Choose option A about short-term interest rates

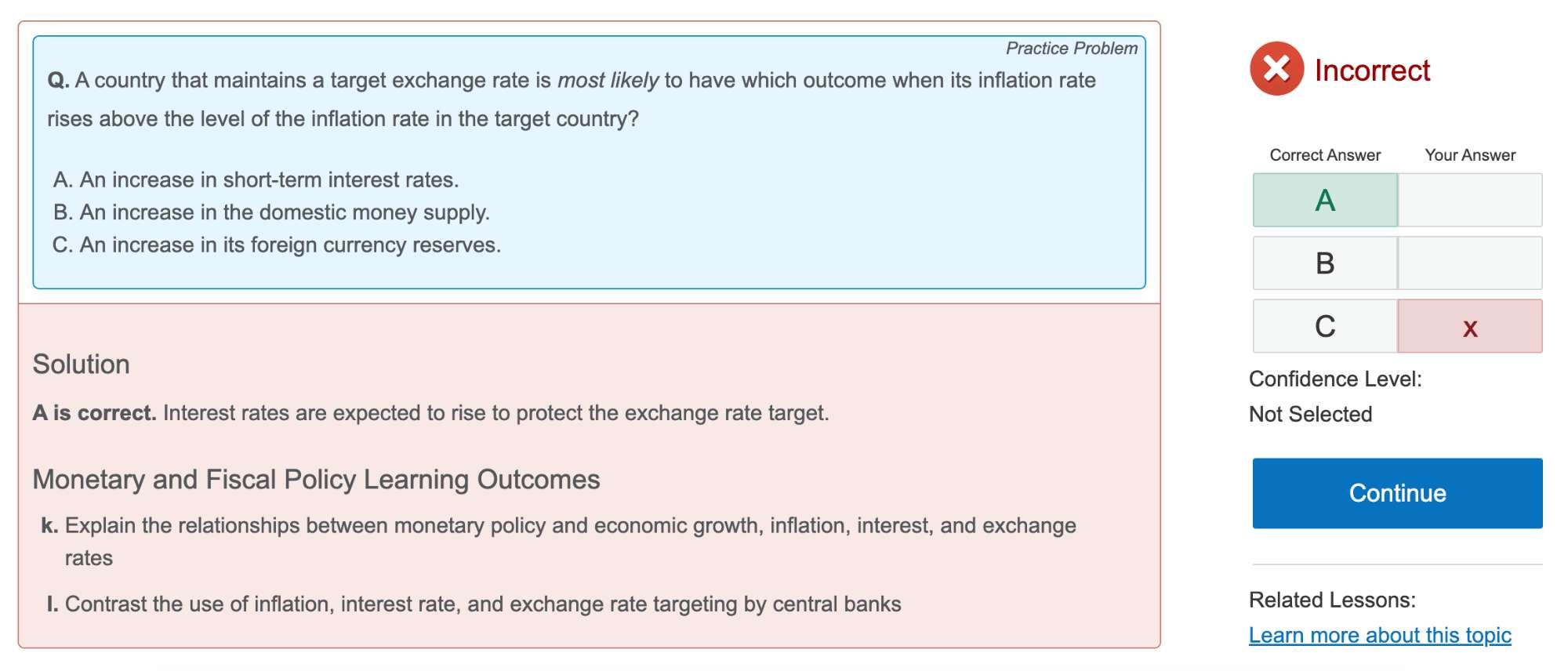pyautogui.click(x=256, y=180)
